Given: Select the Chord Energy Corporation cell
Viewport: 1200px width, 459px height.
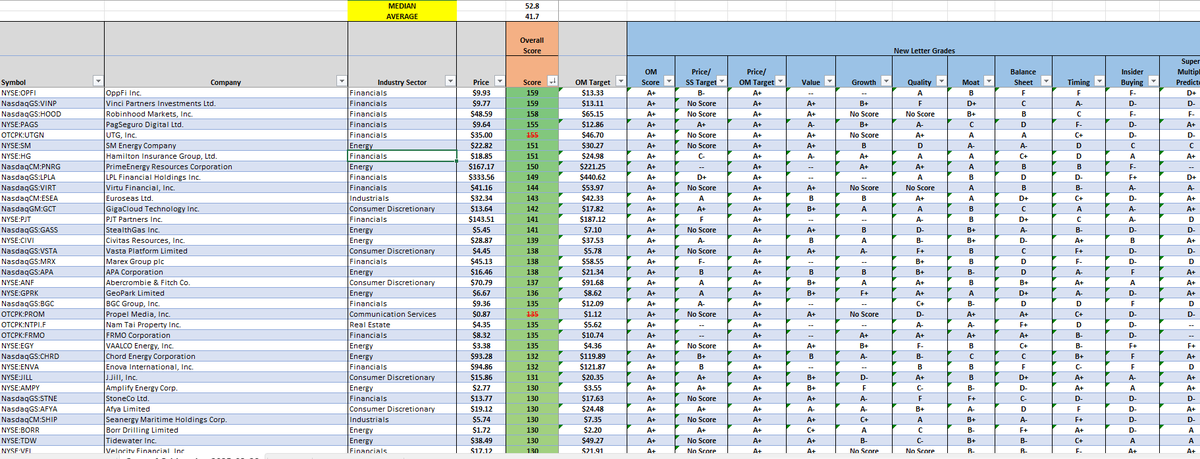Looking at the screenshot, I should [x=225, y=355].
